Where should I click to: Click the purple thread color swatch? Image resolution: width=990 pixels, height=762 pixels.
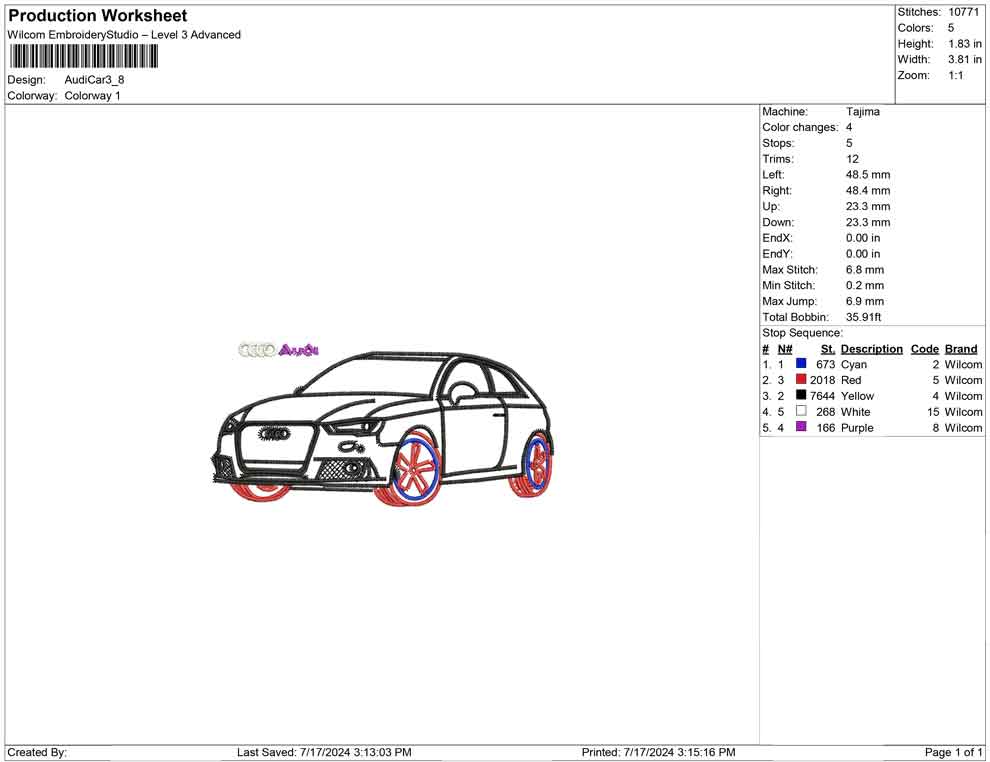[x=801, y=426]
